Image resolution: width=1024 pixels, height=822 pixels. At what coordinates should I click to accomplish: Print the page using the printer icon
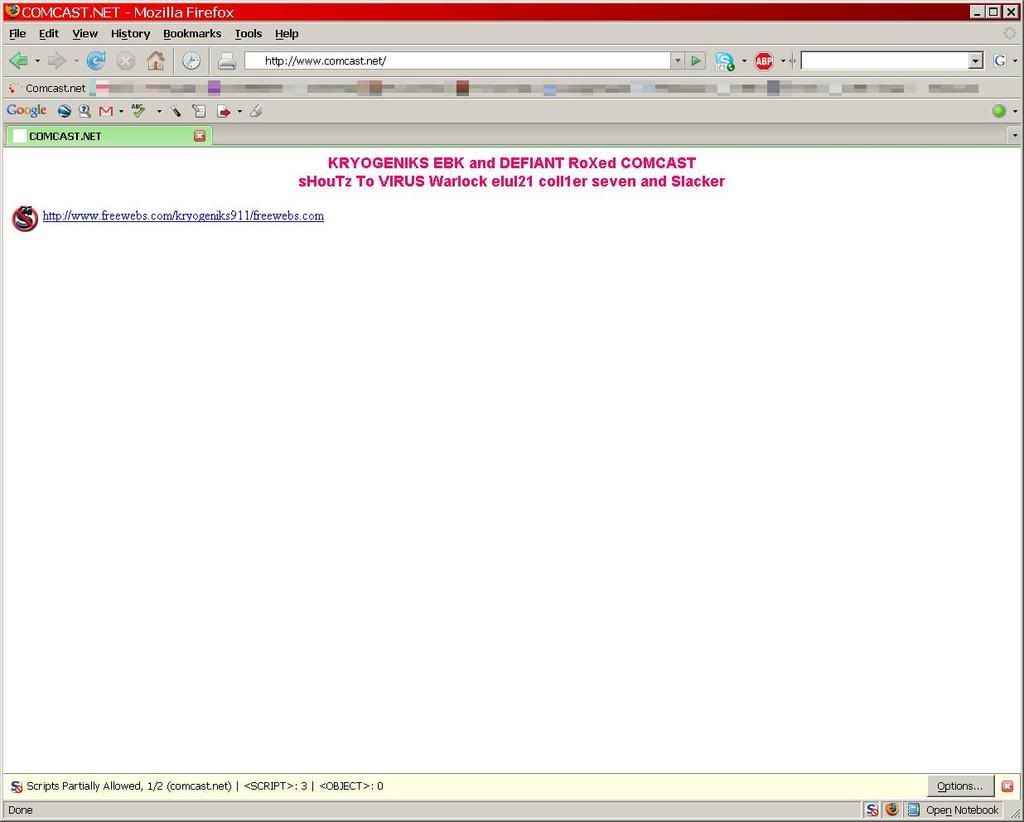227,61
